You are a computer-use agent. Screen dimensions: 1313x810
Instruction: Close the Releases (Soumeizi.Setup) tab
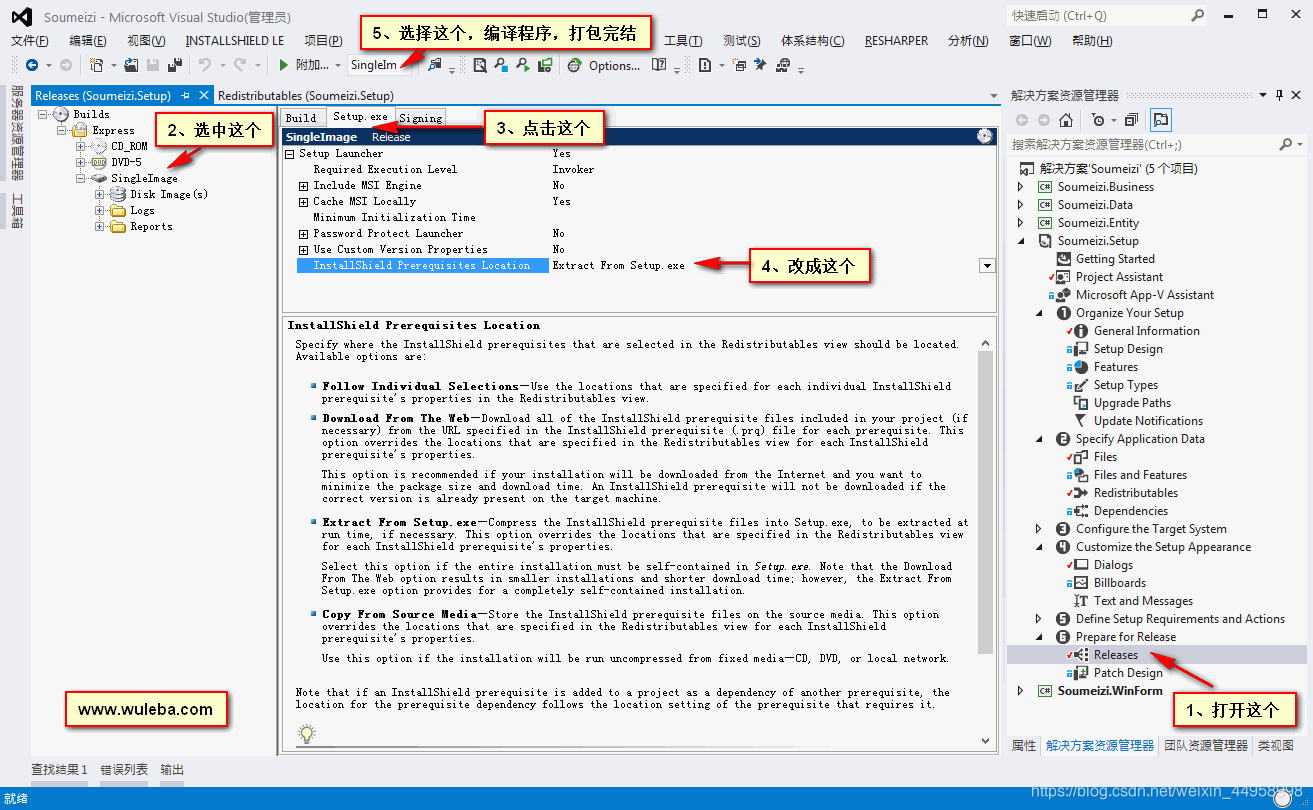click(203, 95)
